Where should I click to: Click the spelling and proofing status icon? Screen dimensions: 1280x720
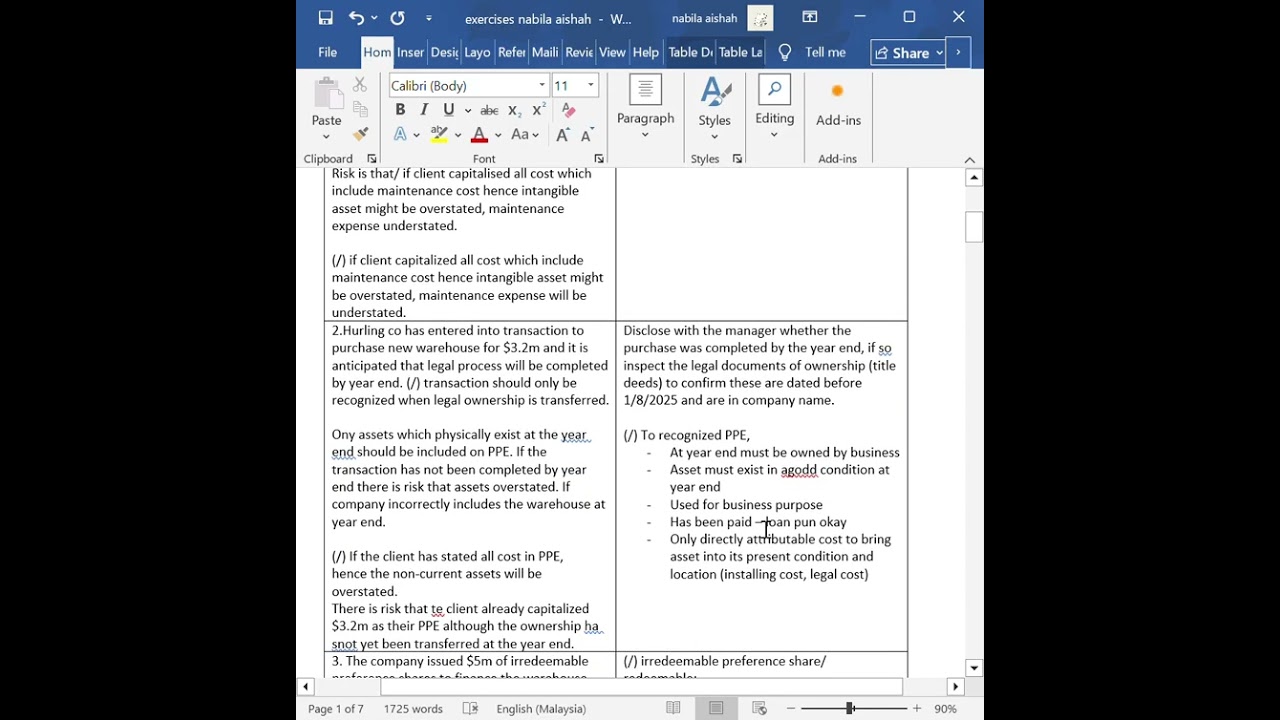[x=470, y=709]
